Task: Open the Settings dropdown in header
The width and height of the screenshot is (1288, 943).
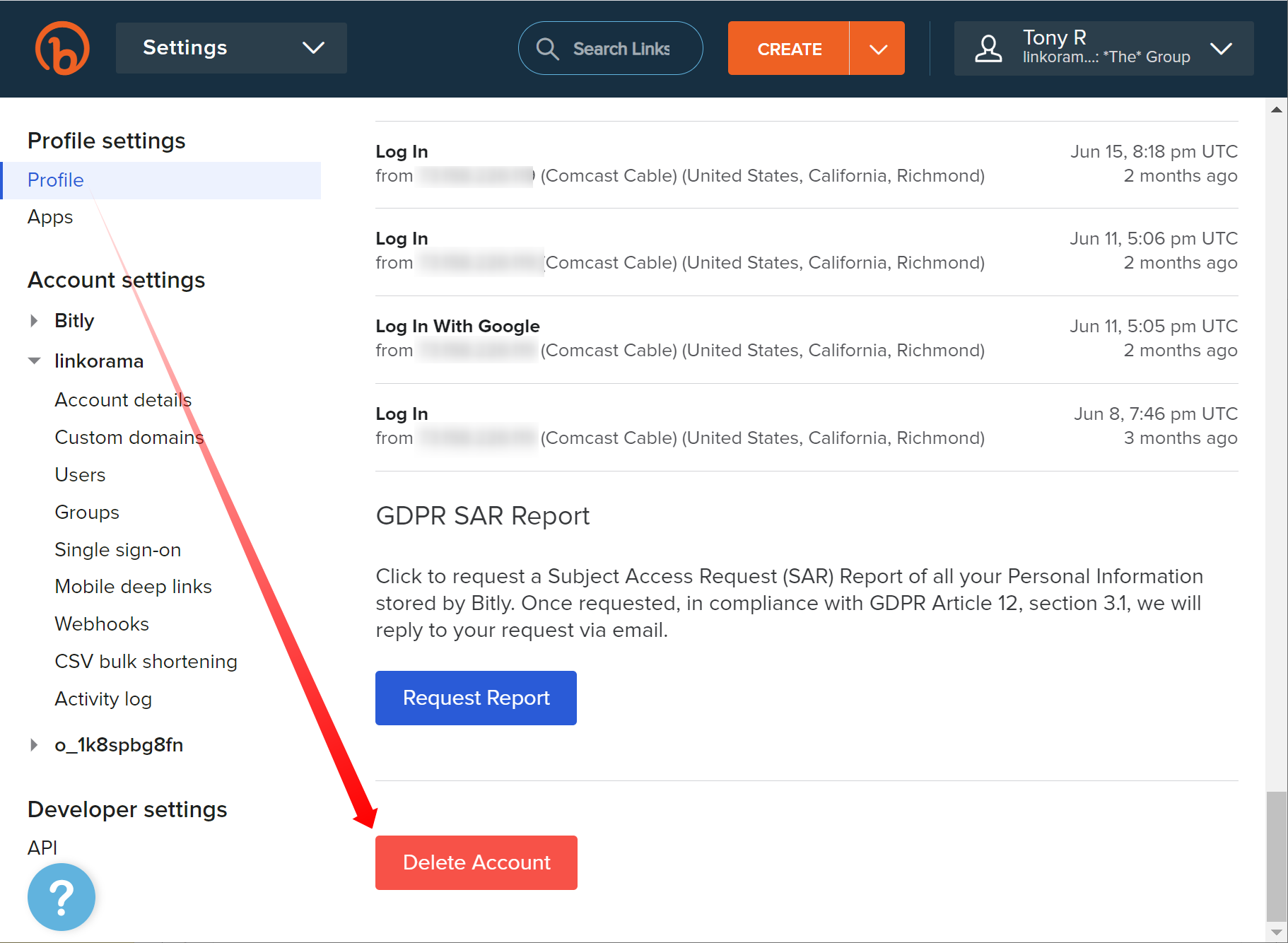Action: tap(231, 48)
